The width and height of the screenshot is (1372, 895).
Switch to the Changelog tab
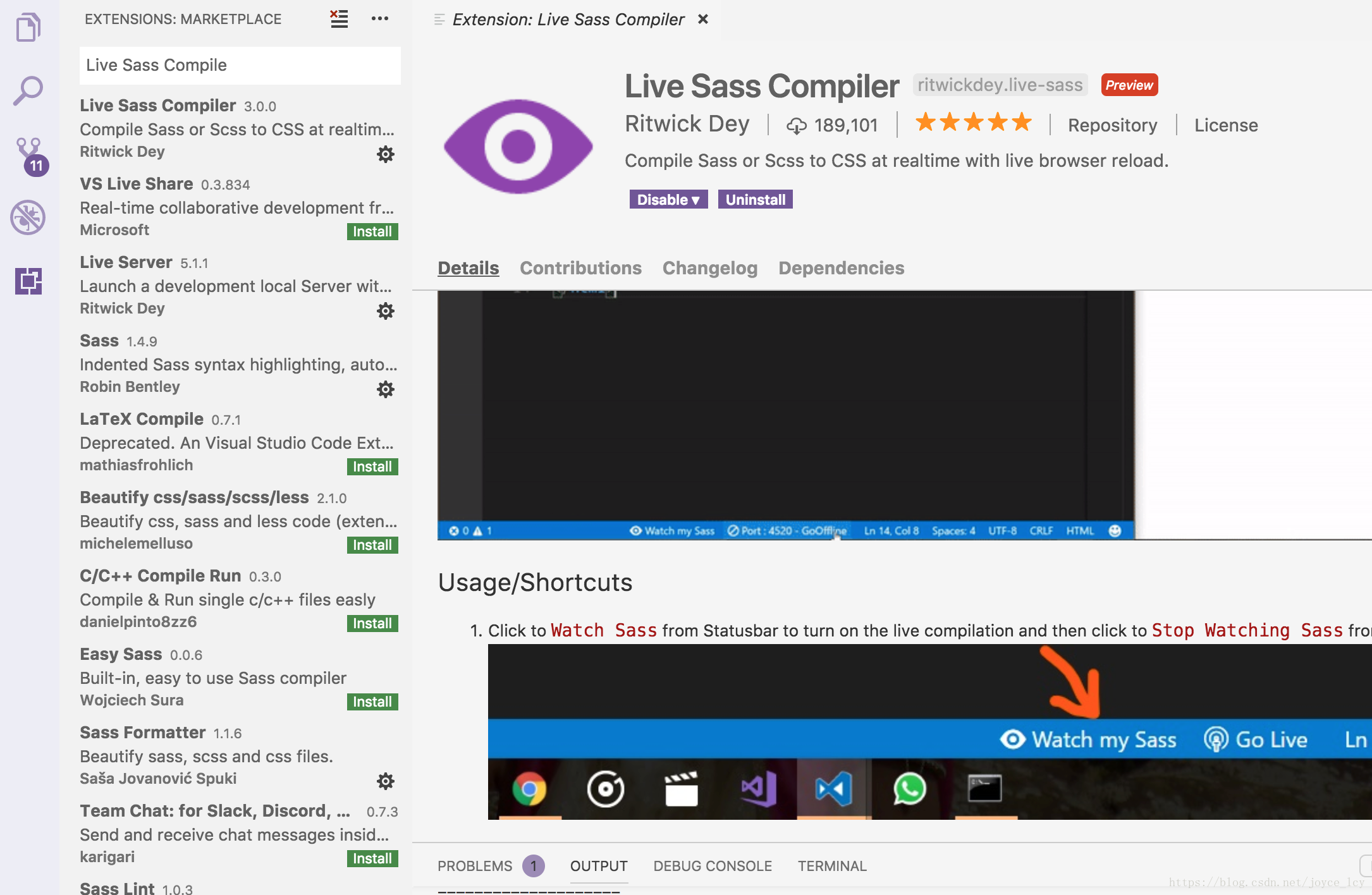point(709,268)
